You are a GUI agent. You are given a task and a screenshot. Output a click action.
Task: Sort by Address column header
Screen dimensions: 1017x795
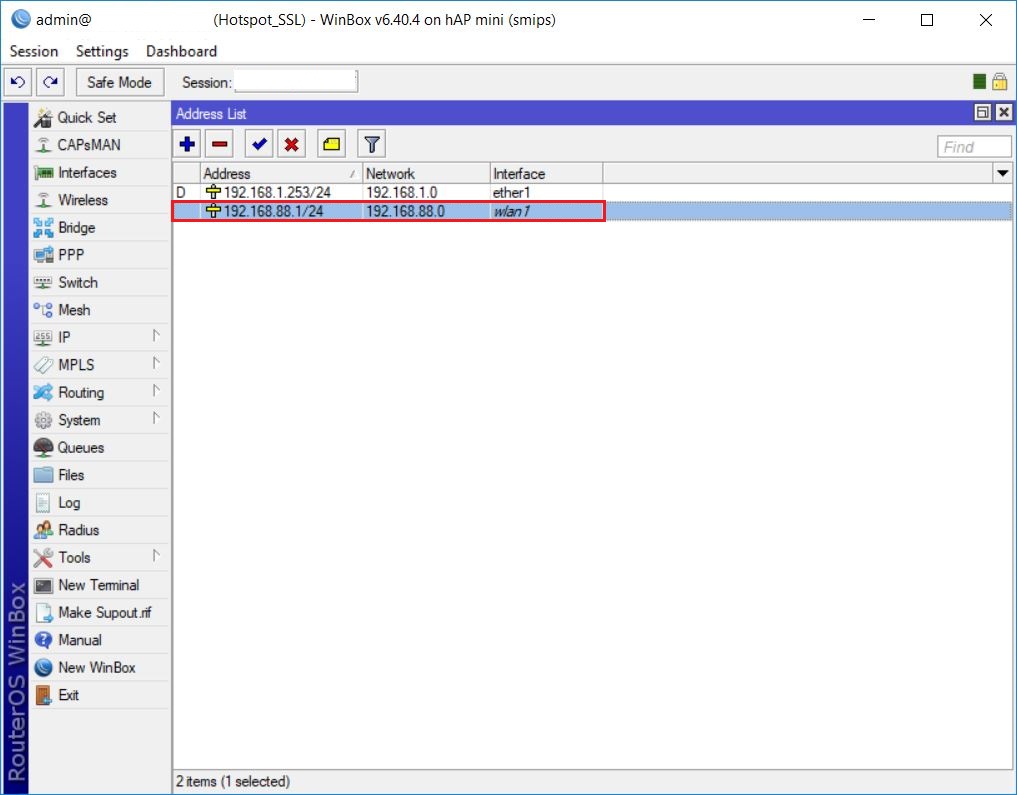point(281,174)
